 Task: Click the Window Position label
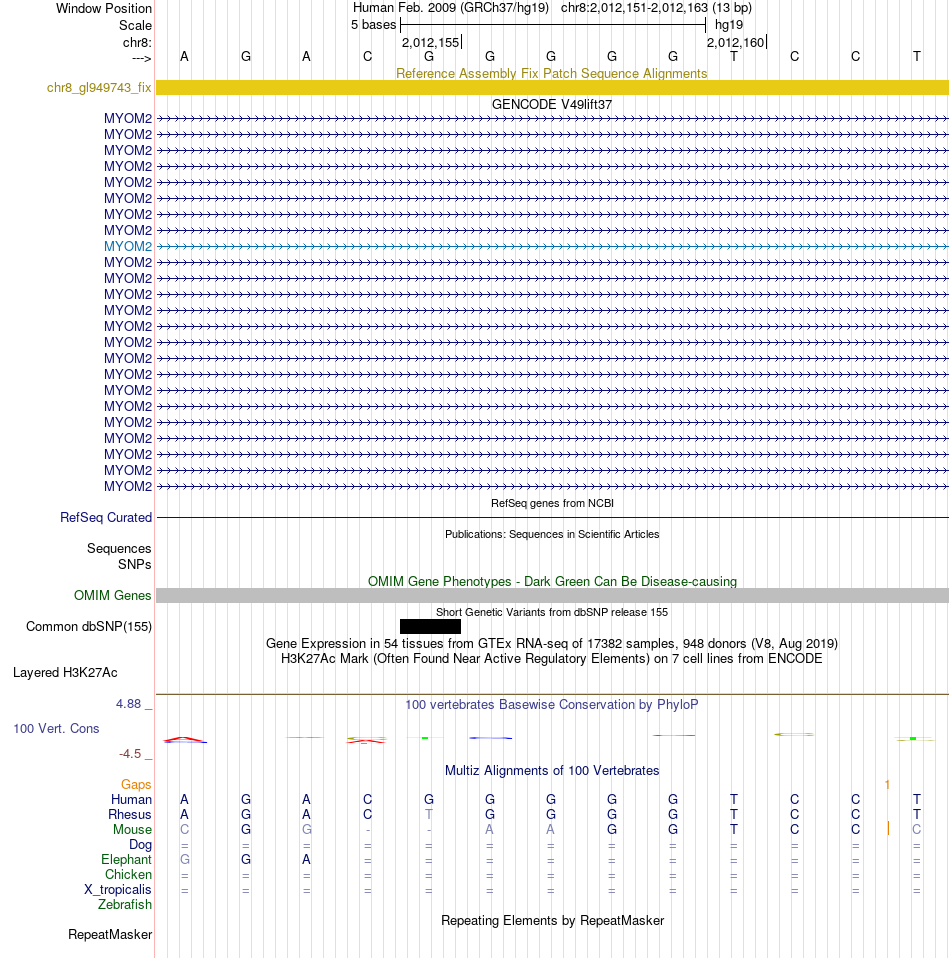point(104,9)
